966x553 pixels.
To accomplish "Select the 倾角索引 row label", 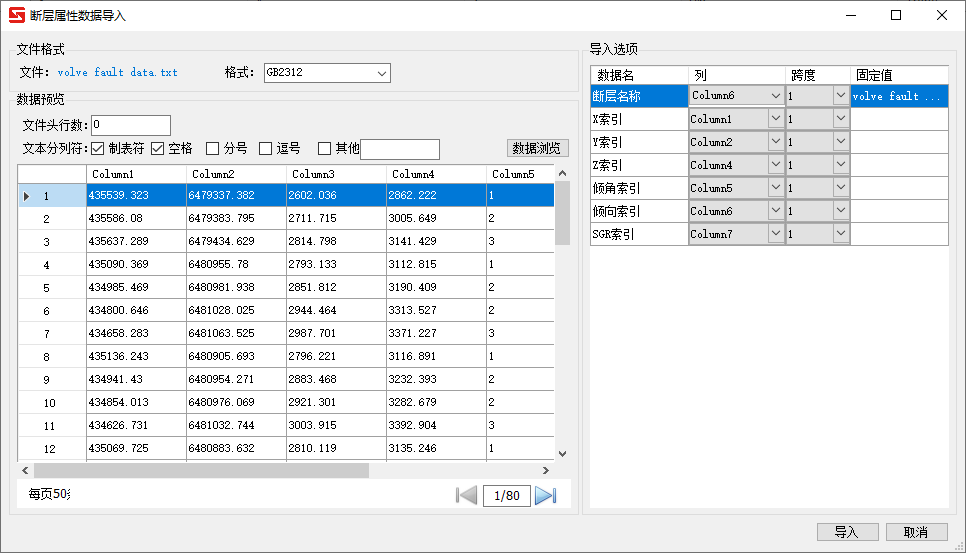I will (x=639, y=188).
